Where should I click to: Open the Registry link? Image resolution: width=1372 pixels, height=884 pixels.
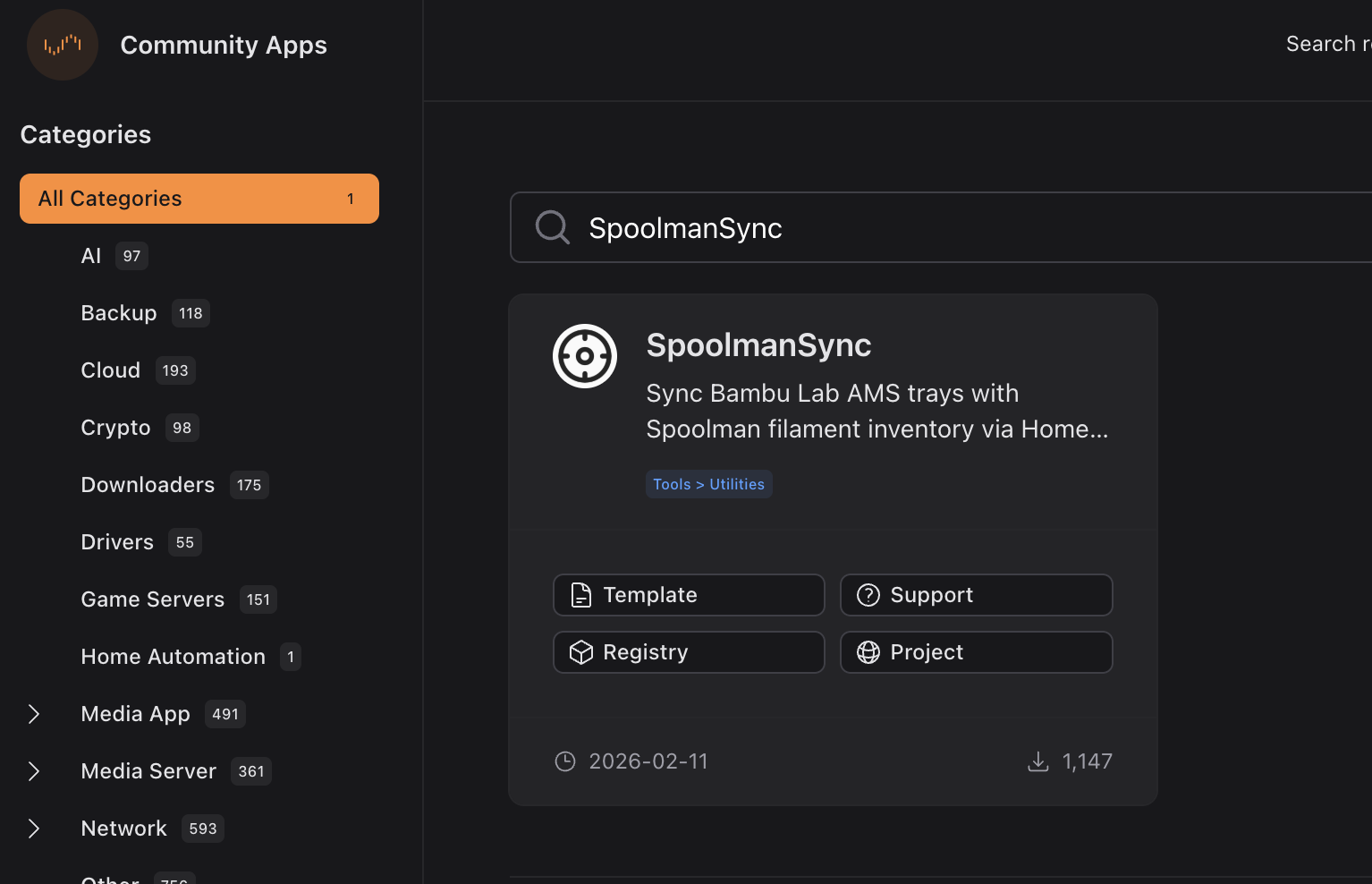click(689, 652)
